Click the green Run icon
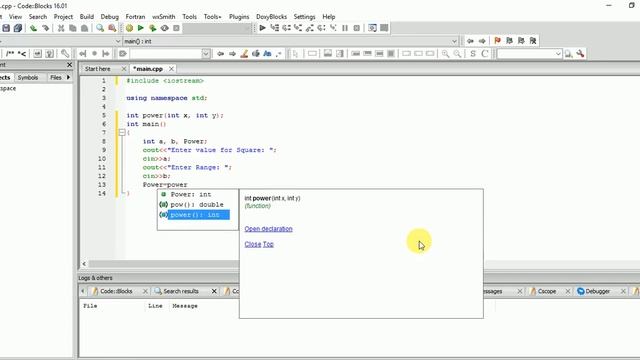The height and width of the screenshot is (360, 640). (x=141, y=28)
